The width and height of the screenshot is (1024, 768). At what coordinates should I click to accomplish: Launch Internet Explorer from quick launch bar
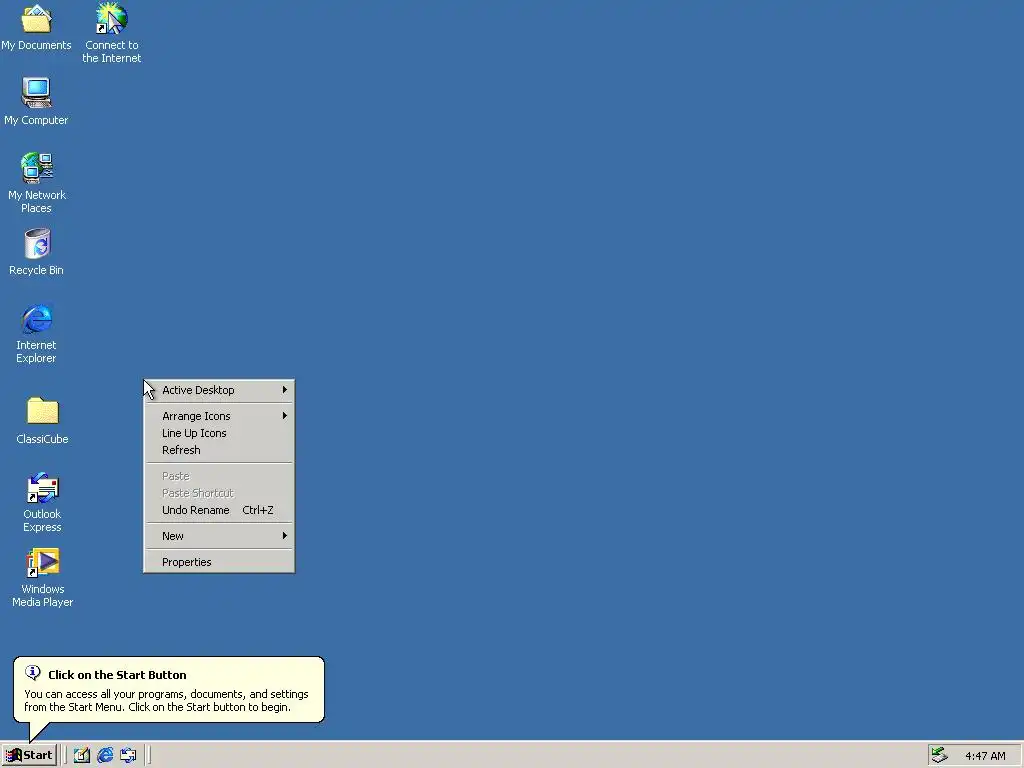(x=105, y=756)
